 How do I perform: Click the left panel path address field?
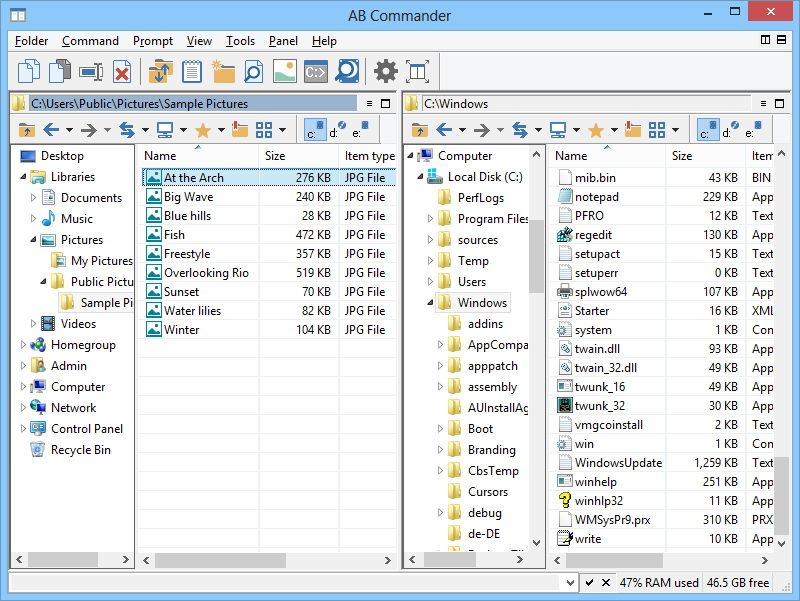192,103
